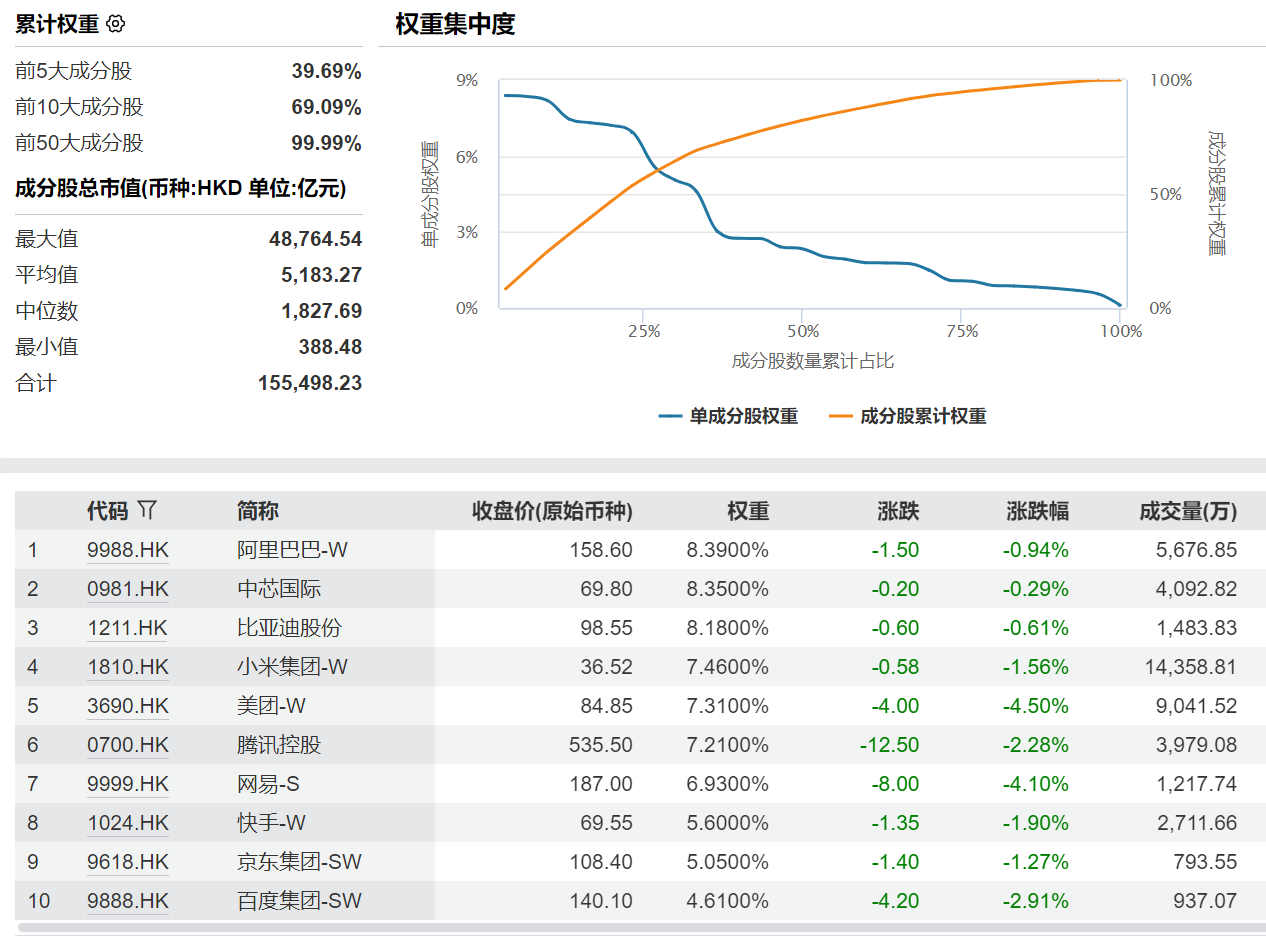The image size is (1266, 948).
Task: Open the 9618.HK JD stock link
Action: [127, 861]
